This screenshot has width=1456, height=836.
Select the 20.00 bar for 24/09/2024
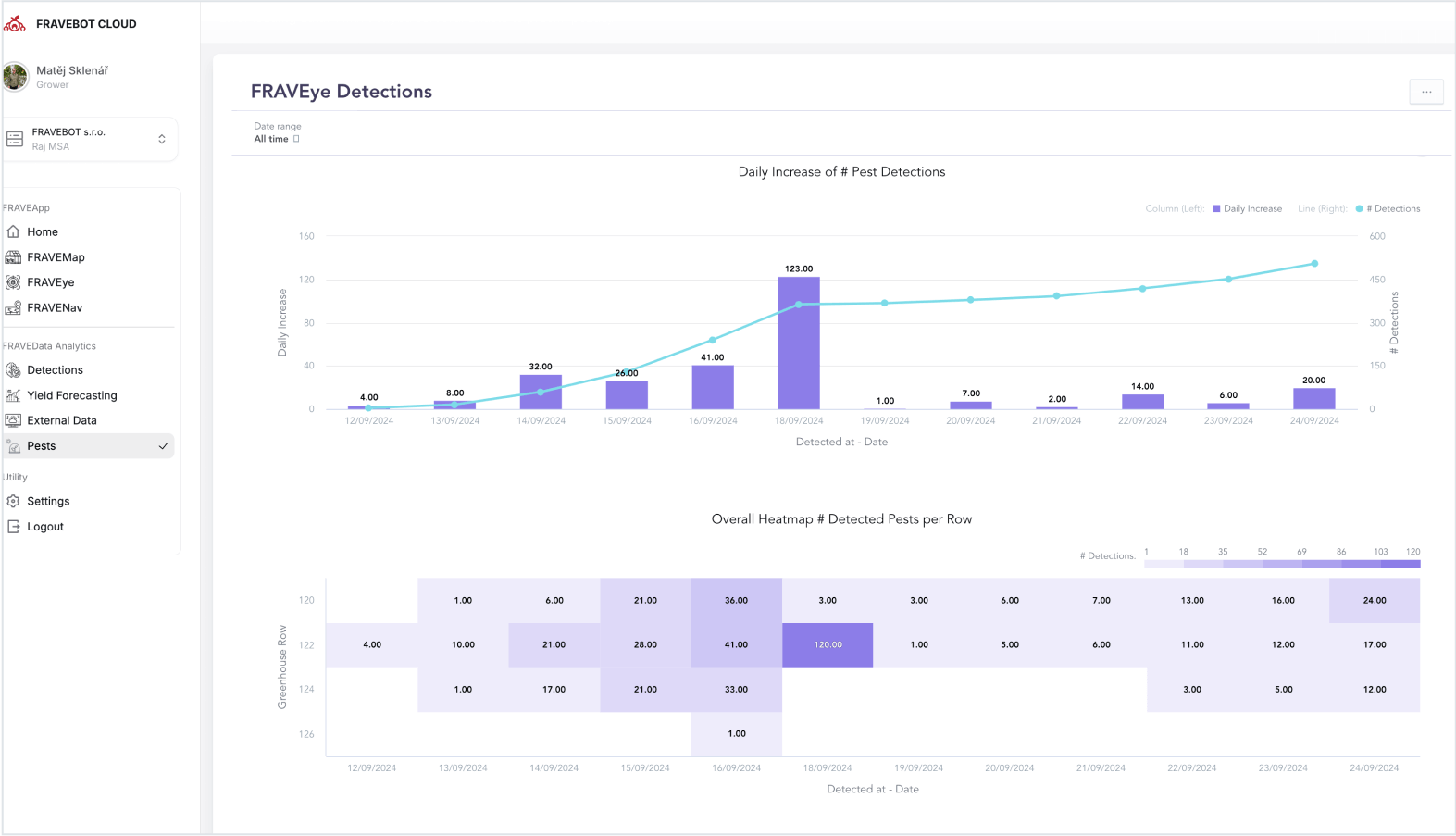tap(1314, 398)
